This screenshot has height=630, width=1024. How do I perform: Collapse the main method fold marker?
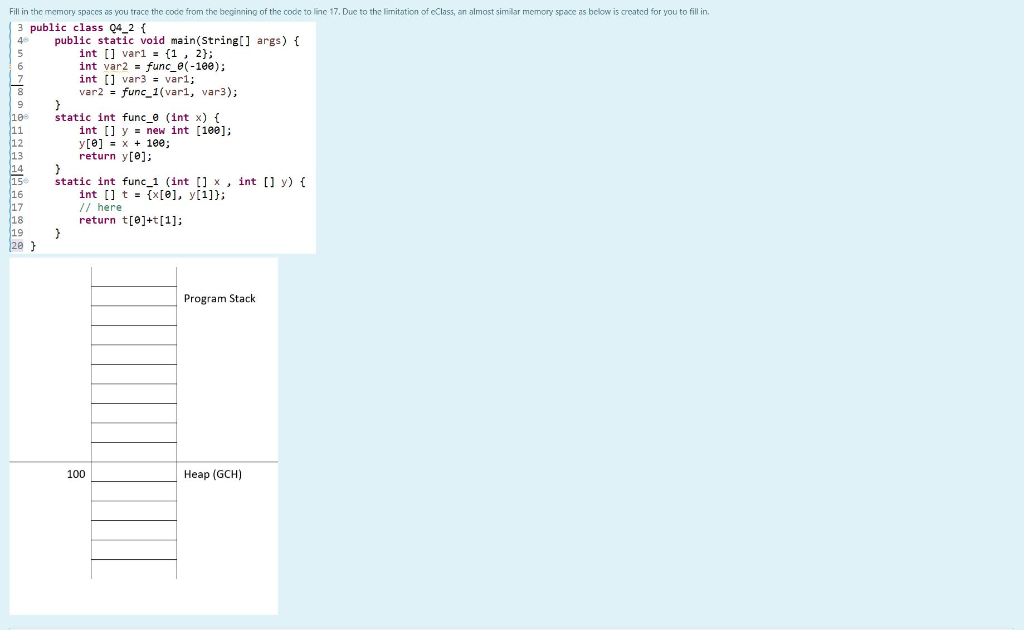24,40
